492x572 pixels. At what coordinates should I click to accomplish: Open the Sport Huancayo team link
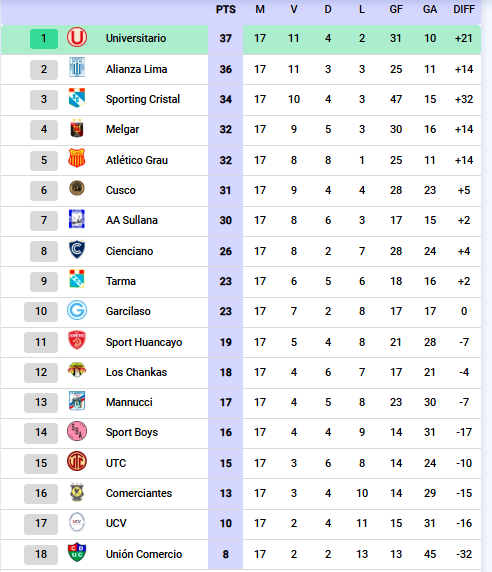[x=144, y=342]
